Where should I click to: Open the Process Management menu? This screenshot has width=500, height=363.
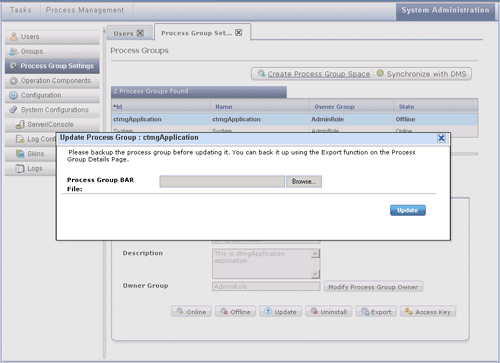pos(85,10)
